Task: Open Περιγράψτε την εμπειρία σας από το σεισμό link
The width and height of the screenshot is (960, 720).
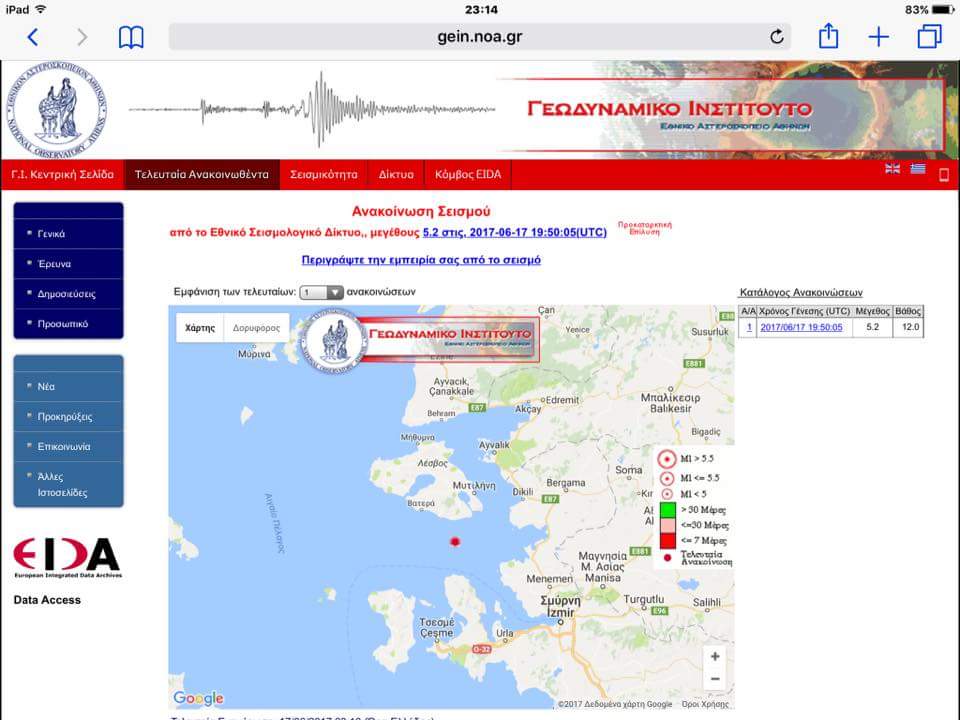Action: point(421,260)
